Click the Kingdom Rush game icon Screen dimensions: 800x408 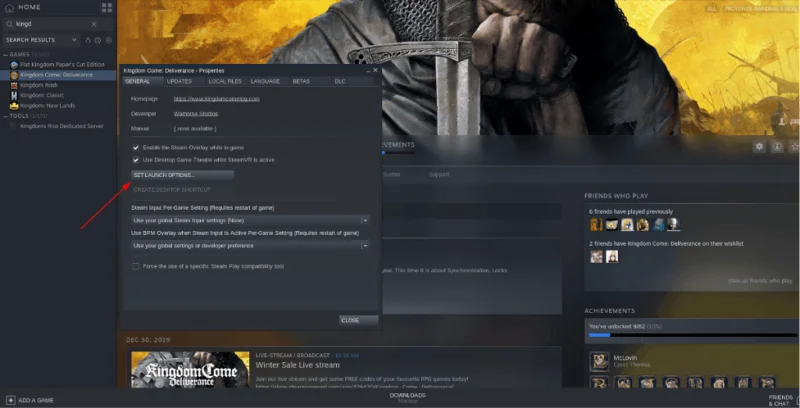14,85
